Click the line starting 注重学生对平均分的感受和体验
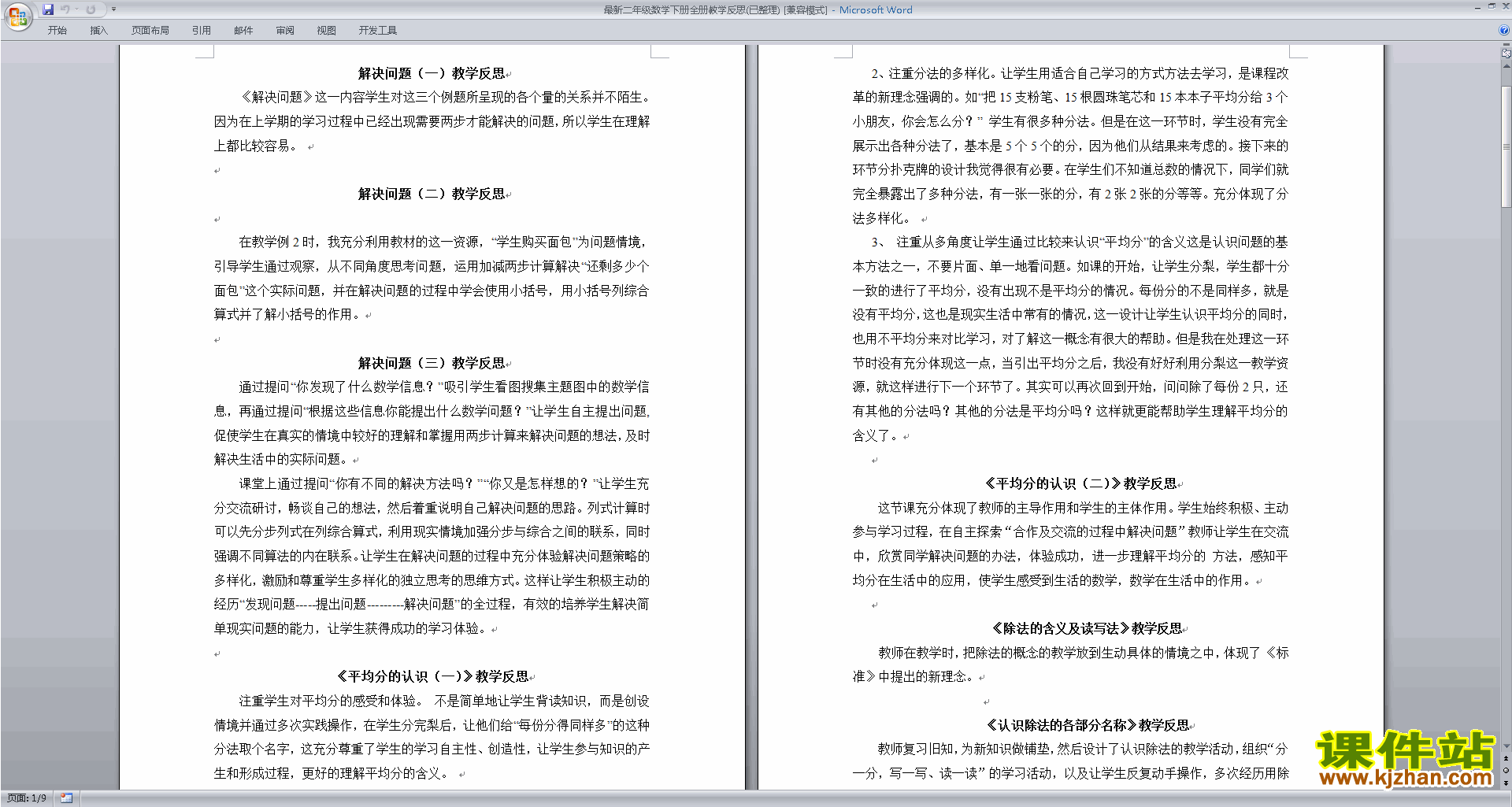This screenshot has height=807, width=1512. [x=444, y=701]
